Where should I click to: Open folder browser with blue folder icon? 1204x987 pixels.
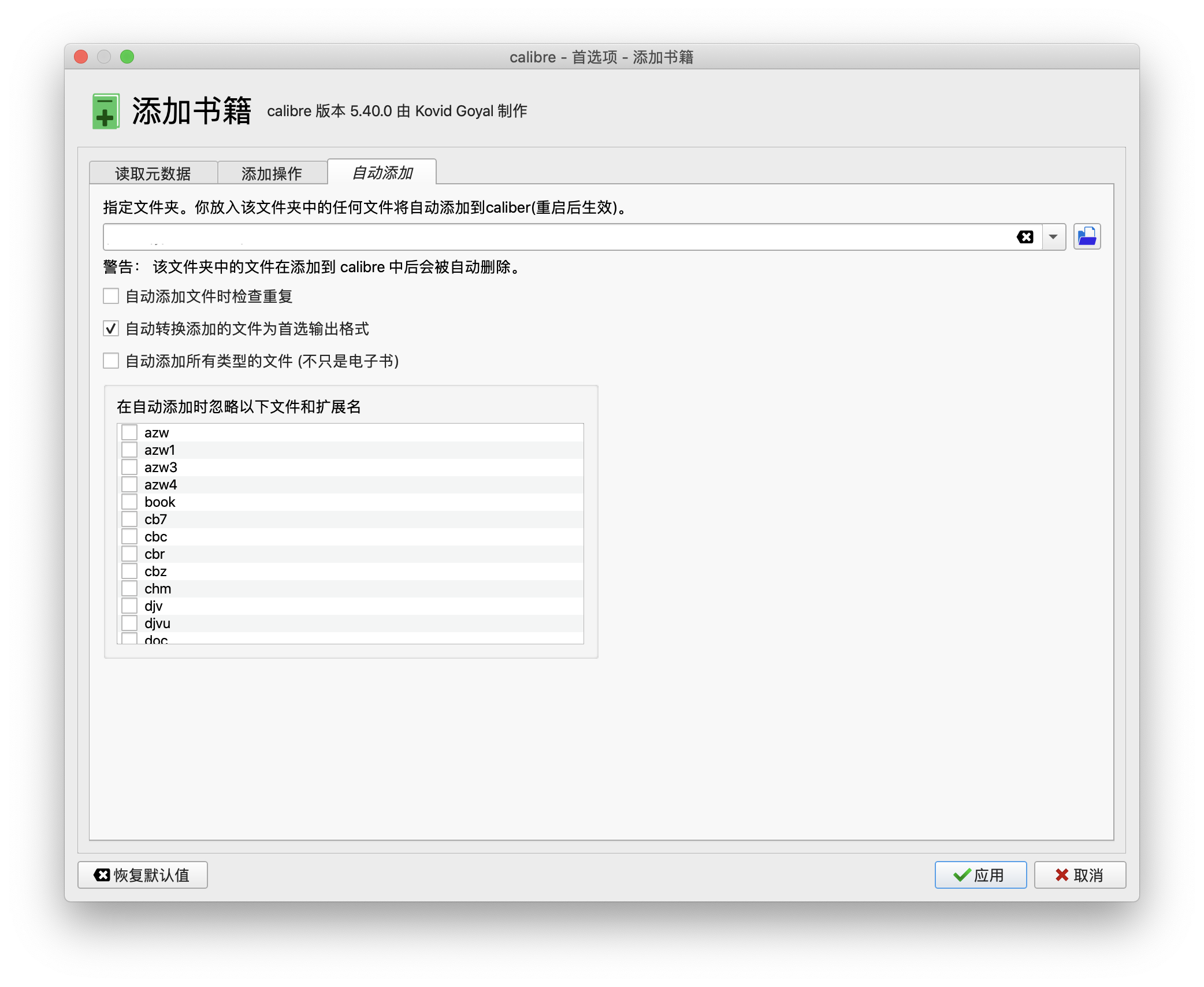[x=1087, y=237]
